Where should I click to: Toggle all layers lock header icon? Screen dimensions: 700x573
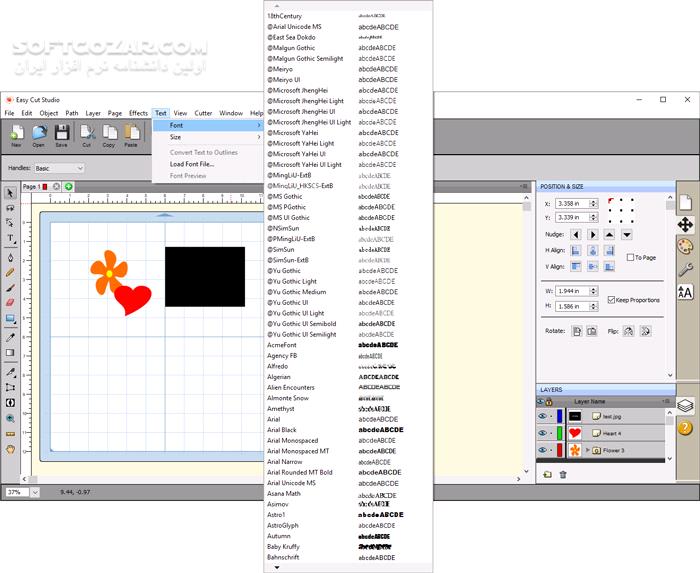(549, 402)
